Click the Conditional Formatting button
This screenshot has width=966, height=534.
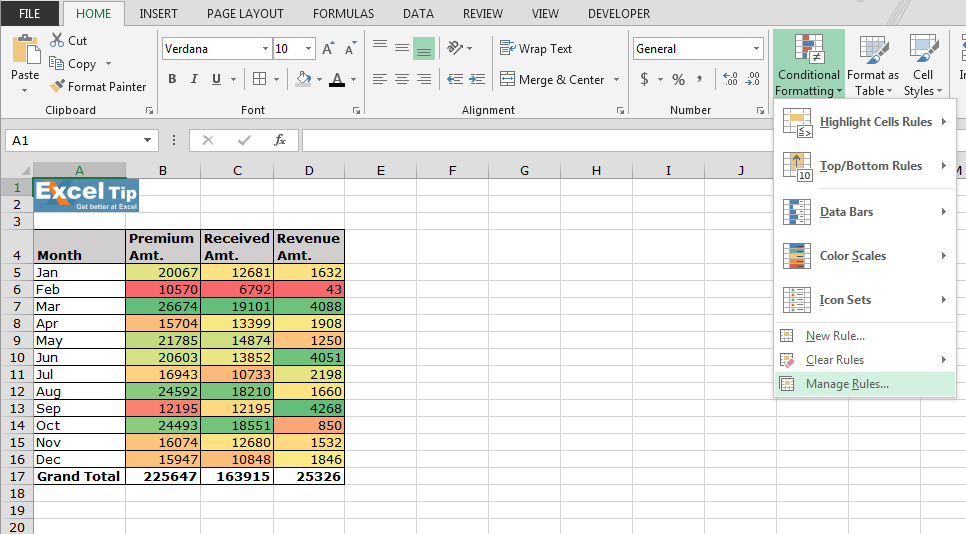(808, 64)
